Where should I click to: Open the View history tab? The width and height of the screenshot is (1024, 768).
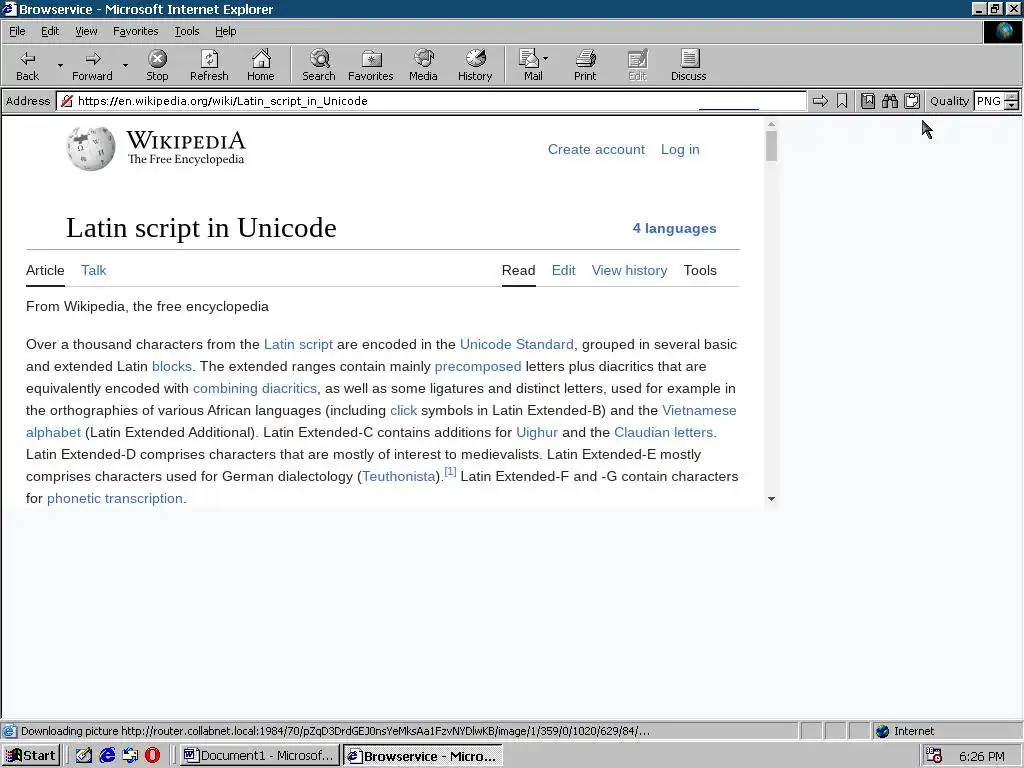(x=630, y=270)
